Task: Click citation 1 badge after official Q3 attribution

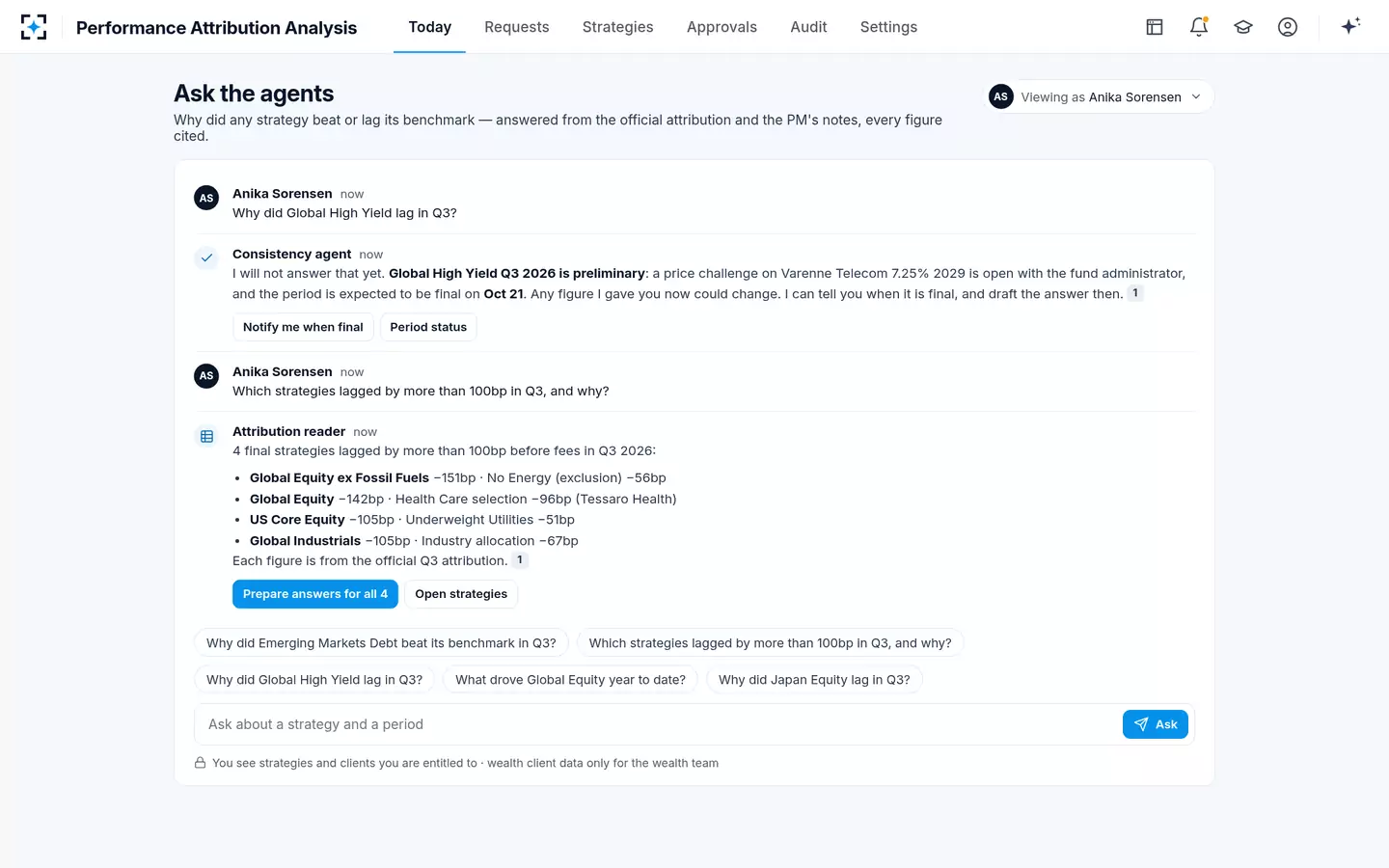Action: tap(520, 560)
